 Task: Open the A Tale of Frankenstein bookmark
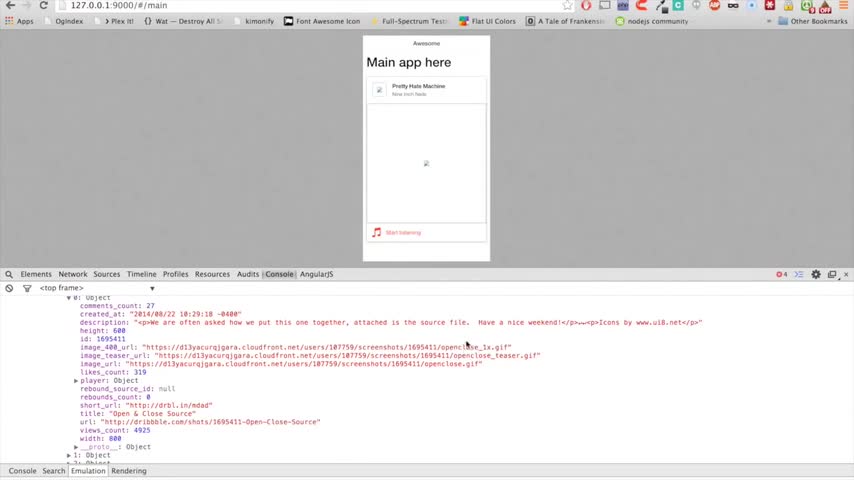point(565,21)
